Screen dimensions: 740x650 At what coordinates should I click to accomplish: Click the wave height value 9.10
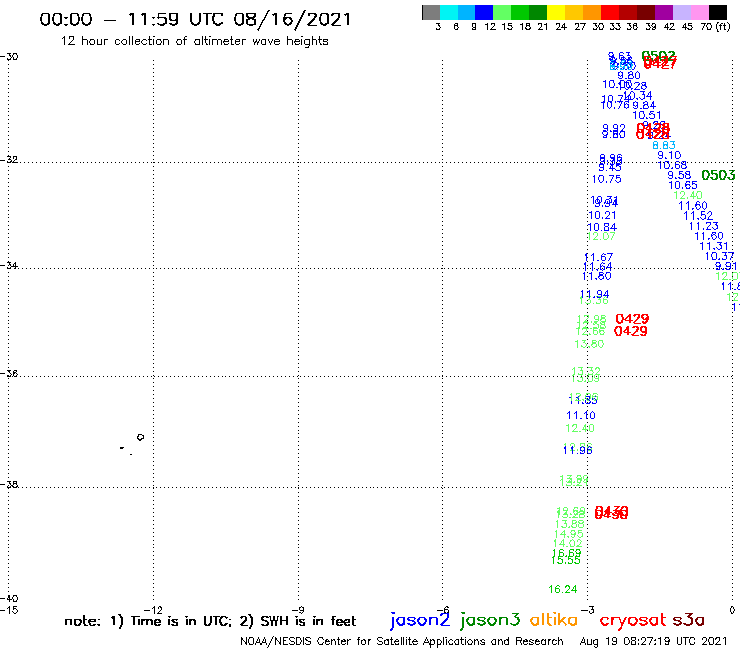click(669, 155)
